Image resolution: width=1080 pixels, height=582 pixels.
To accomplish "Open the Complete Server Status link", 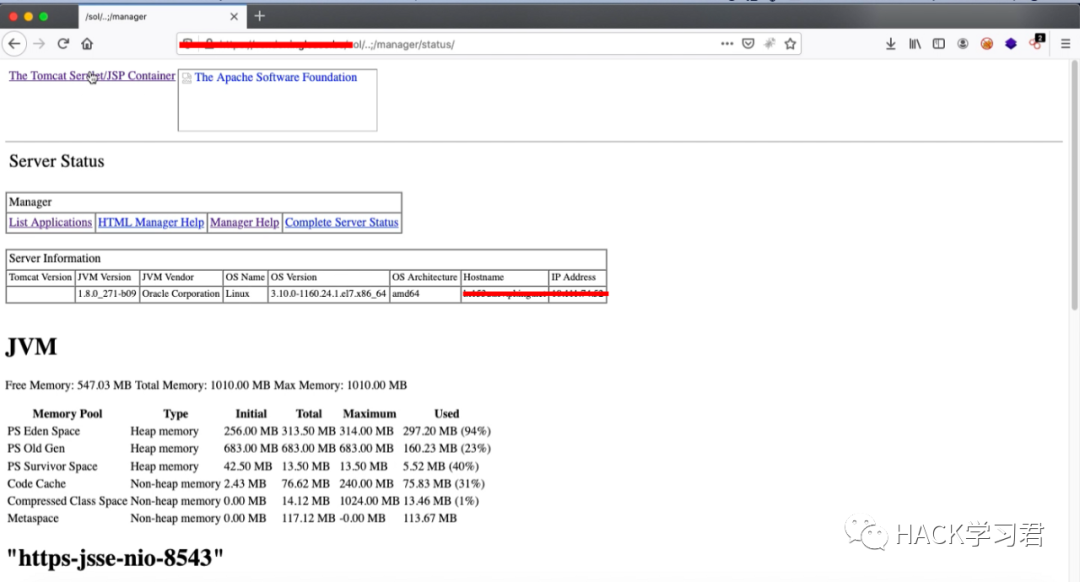I will tap(342, 222).
